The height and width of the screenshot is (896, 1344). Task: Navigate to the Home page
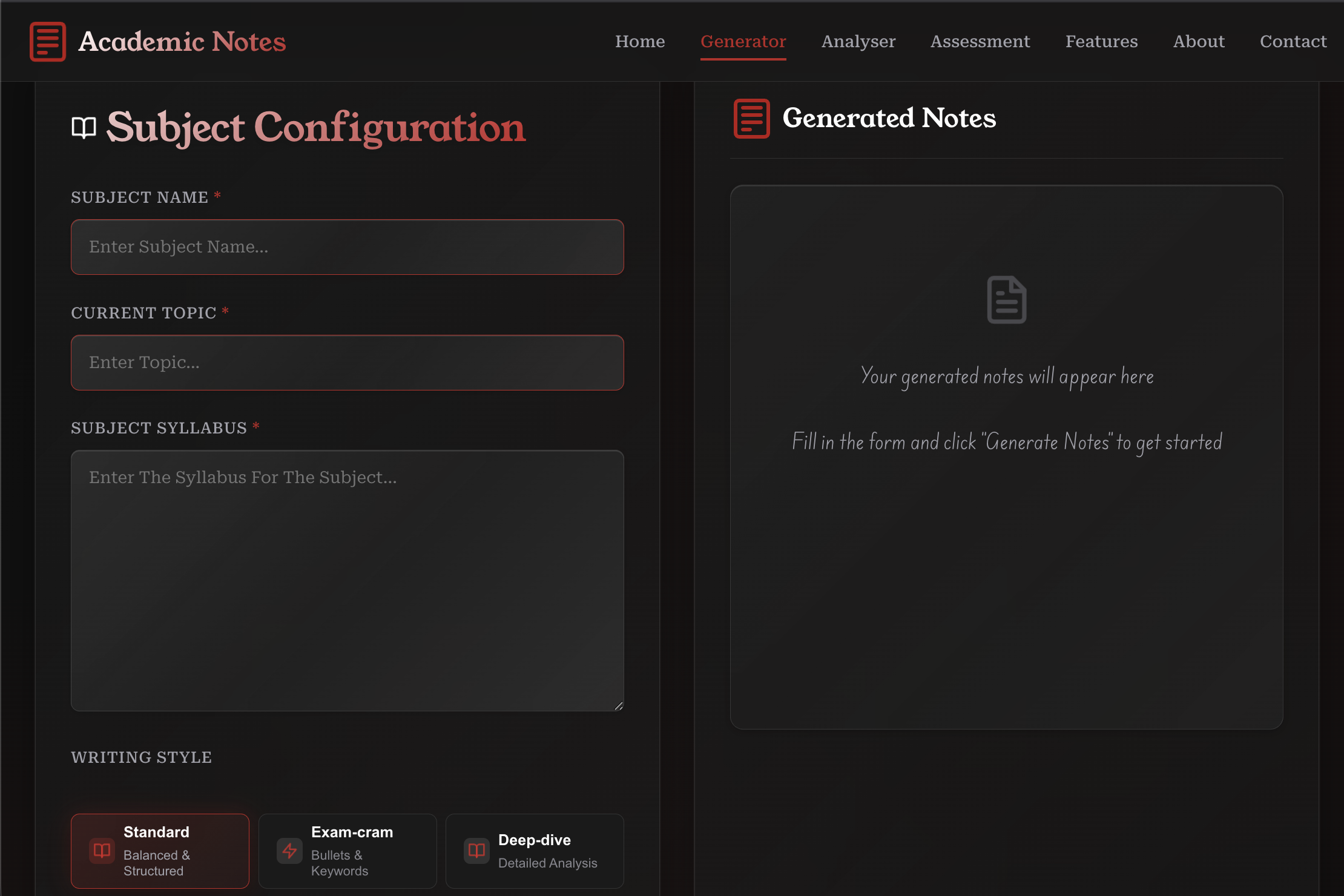coord(639,42)
